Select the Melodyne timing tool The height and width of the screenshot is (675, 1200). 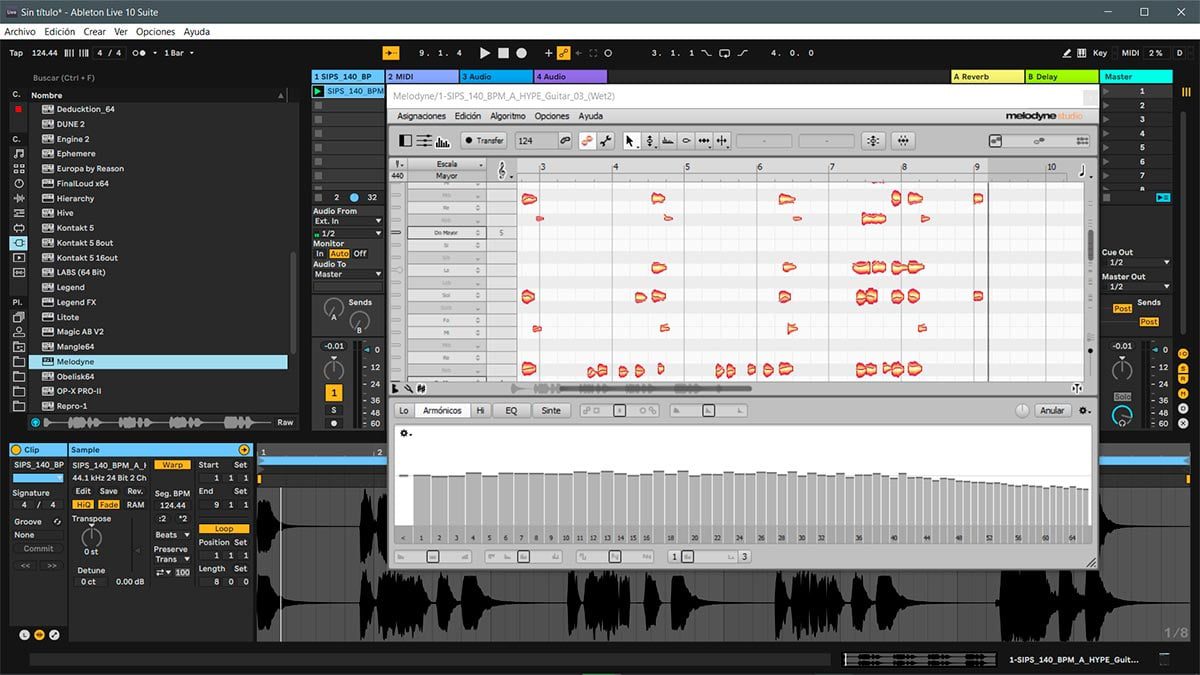(704, 141)
